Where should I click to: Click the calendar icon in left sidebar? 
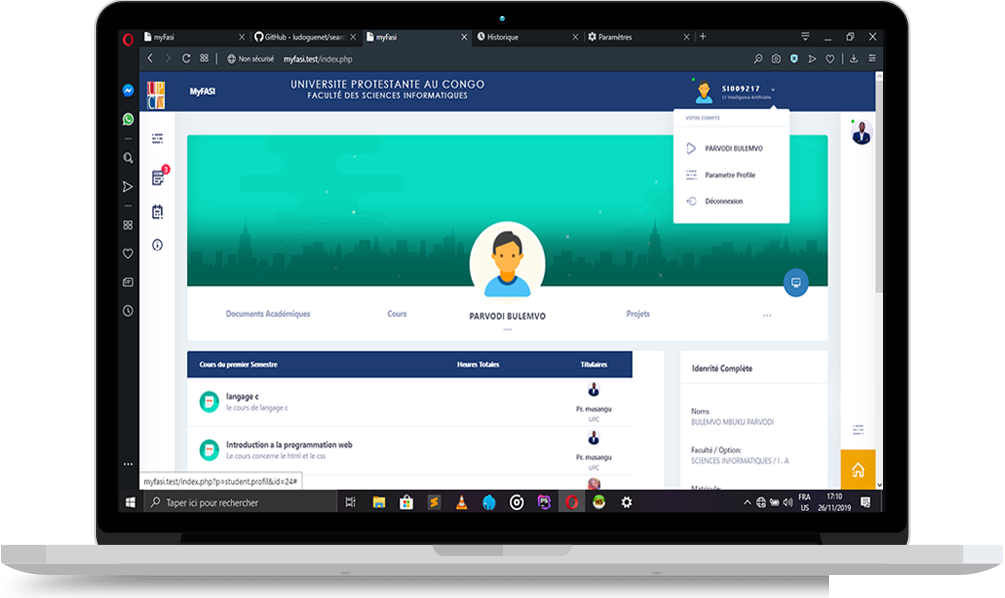(x=158, y=212)
